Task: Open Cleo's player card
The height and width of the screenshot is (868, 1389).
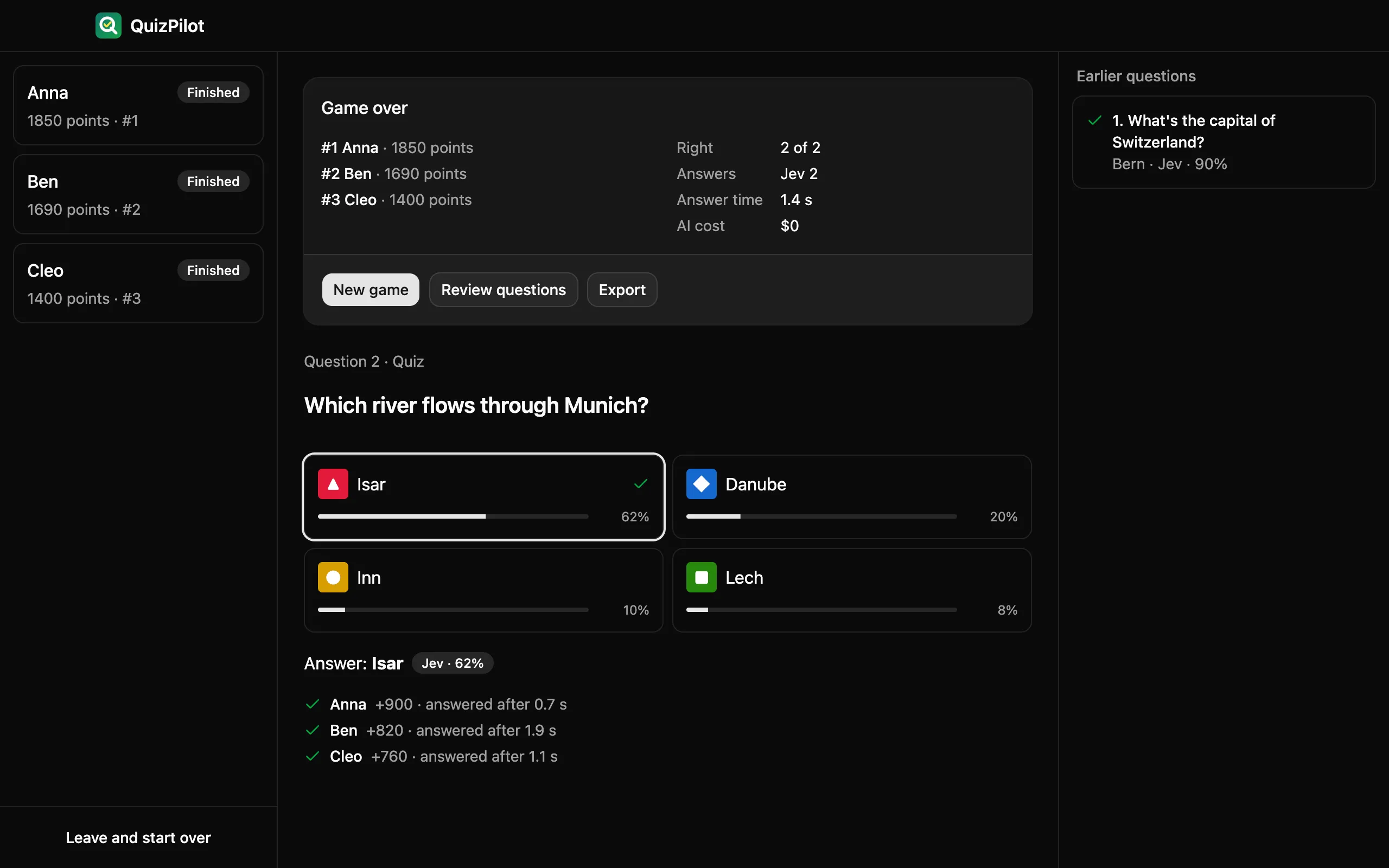Action: pos(138,283)
